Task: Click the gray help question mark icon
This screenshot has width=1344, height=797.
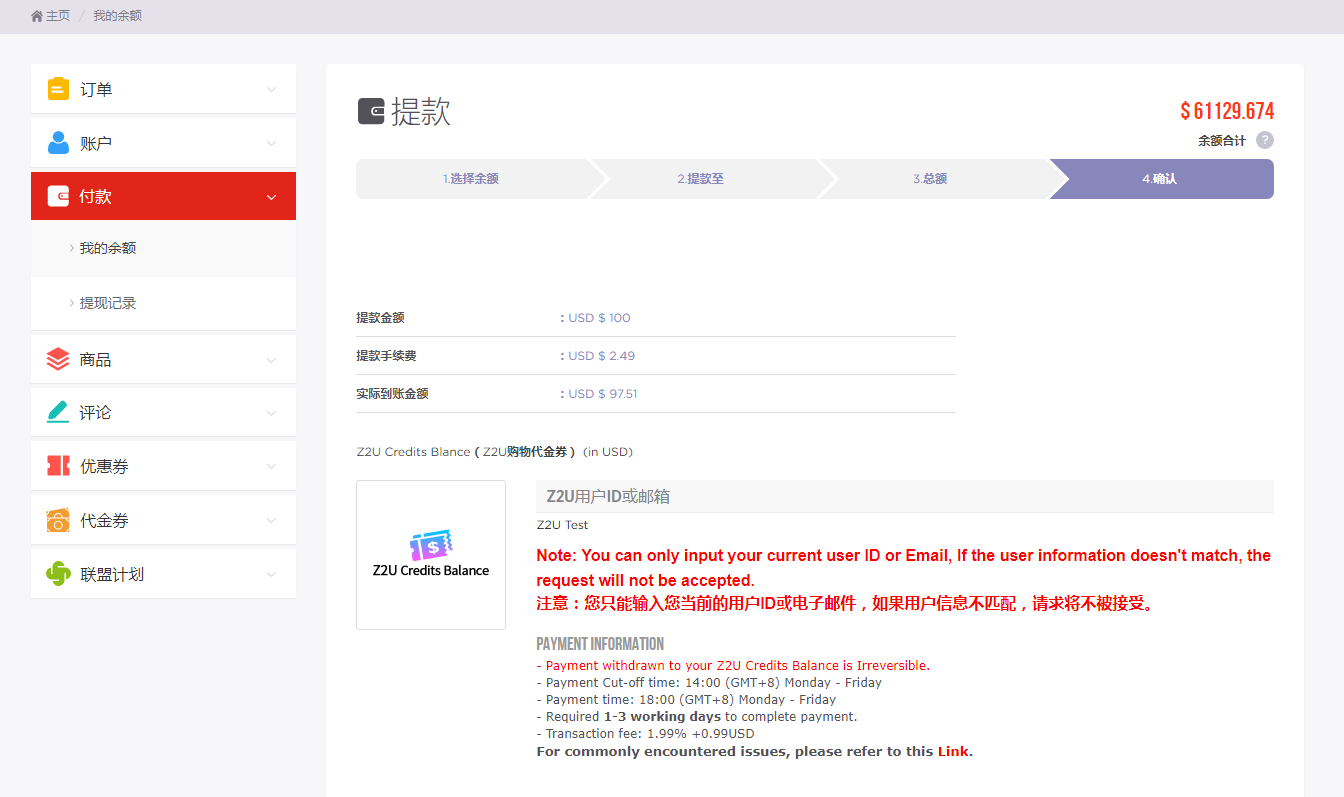Action: tap(1265, 140)
